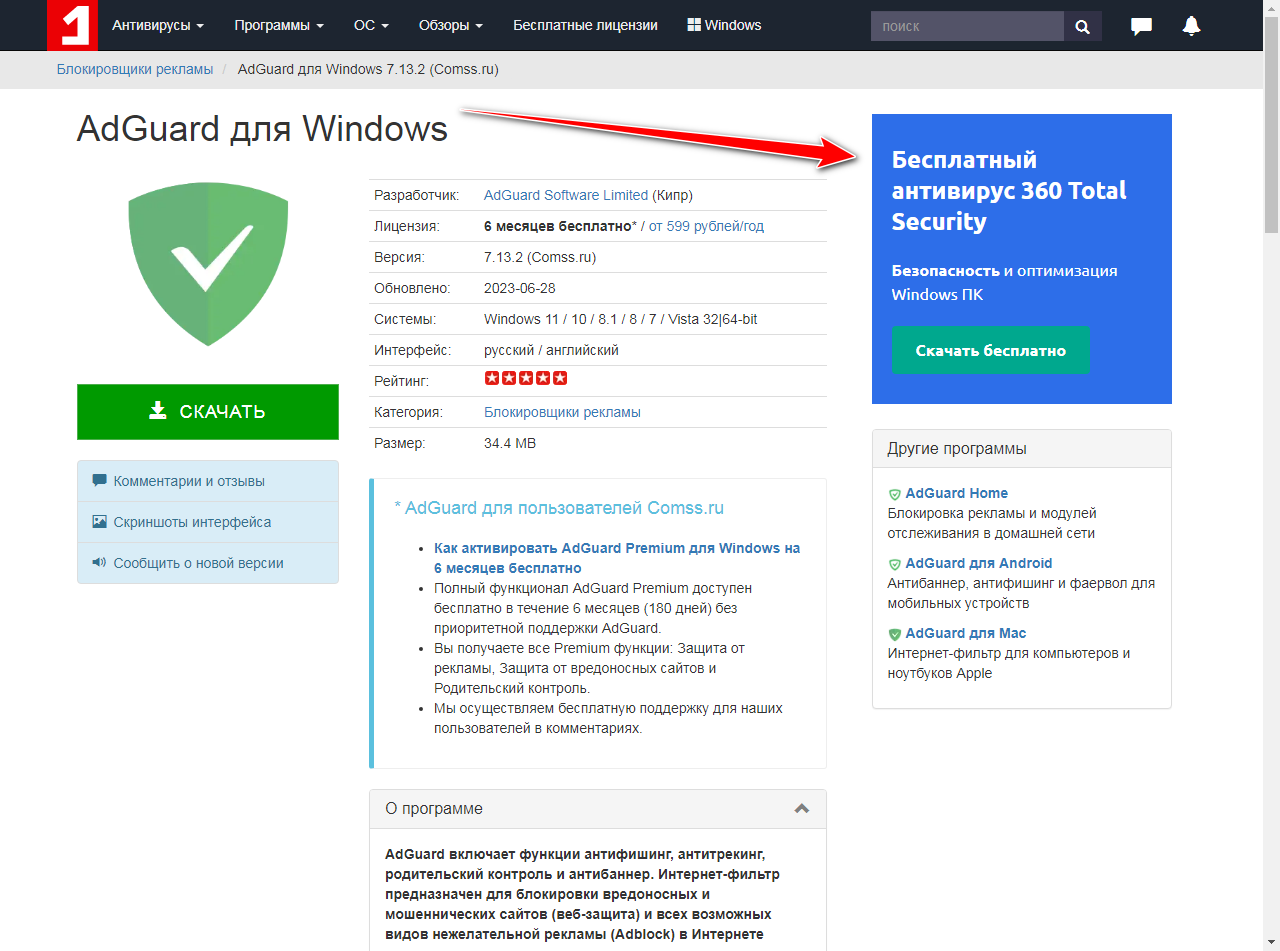1280x951 pixels.
Task: Expand the Обзоры menu
Action: (x=451, y=25)
